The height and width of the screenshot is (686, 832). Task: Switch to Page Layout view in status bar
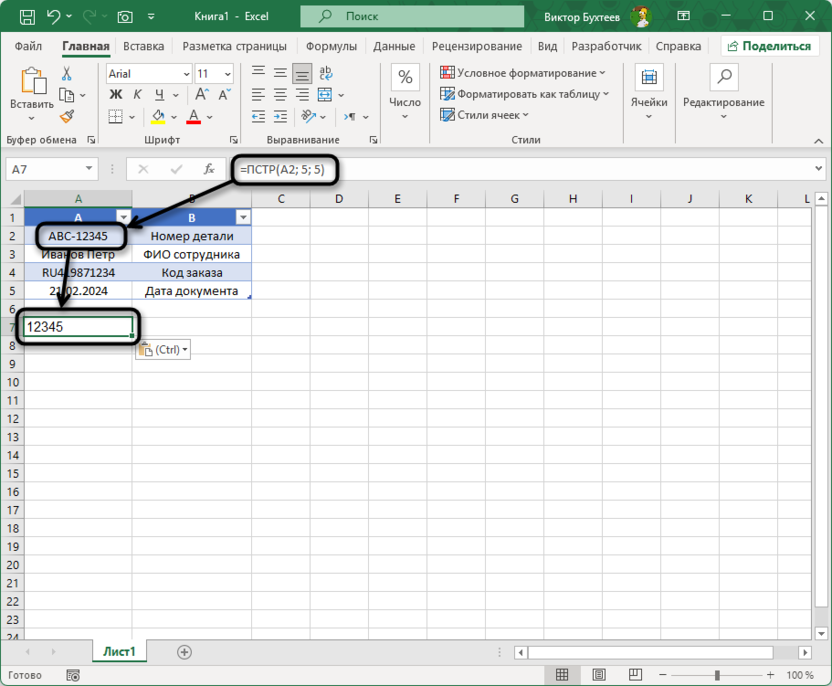tap(599, 675)
